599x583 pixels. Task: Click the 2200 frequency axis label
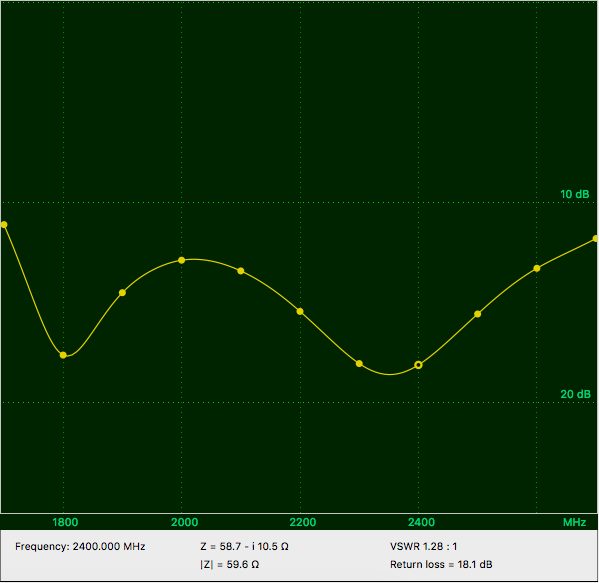pos(303,522)
